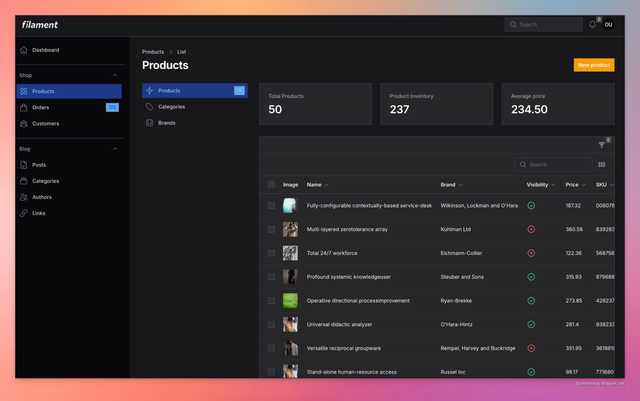
Task: Select checkbox for Operative directional processimprovement
Action: (271, 301)
